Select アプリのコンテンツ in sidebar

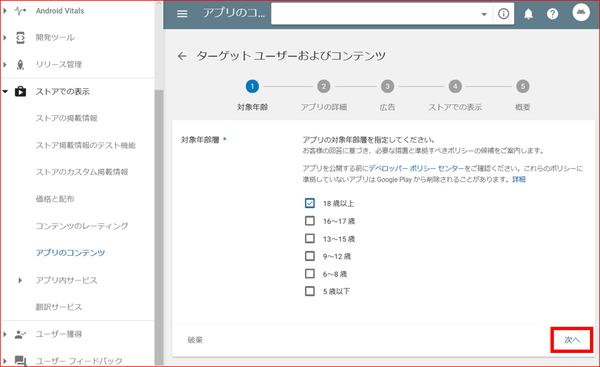pyautogui.click(x=70, y=253)
